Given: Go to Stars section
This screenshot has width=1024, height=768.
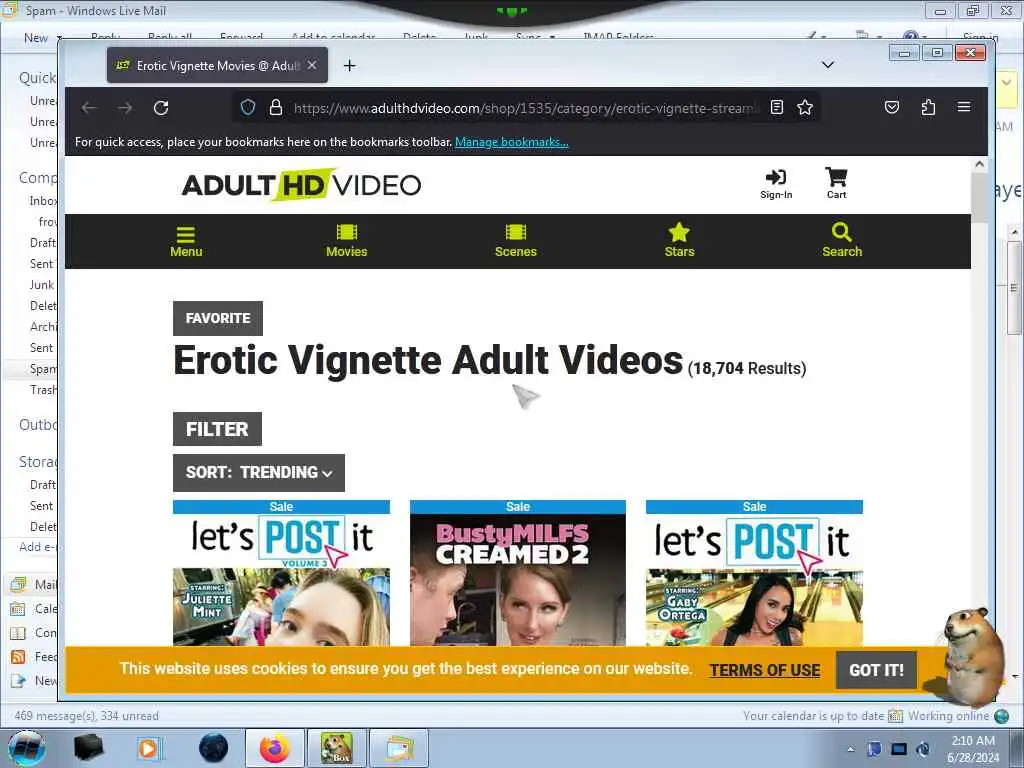Looking at the screenshot, I should coord(679,241).
